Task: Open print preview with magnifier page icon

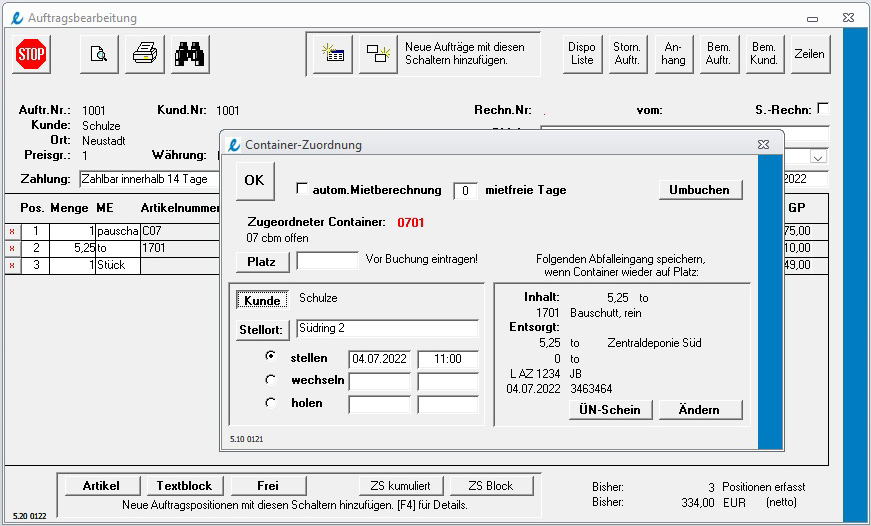Action: (99, 54)
